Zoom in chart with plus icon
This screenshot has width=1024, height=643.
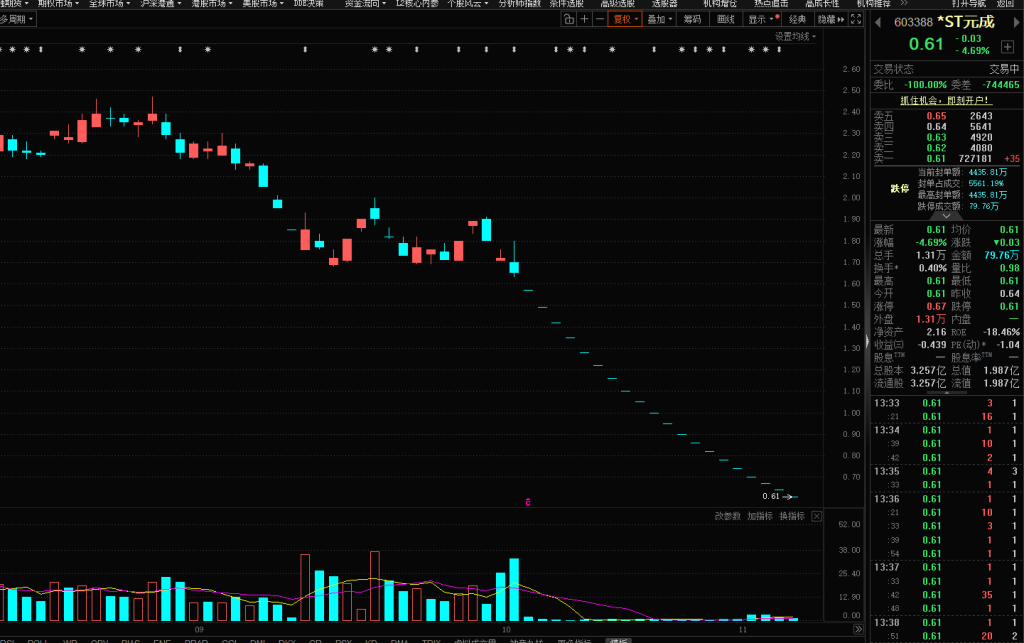coord(584,19)
